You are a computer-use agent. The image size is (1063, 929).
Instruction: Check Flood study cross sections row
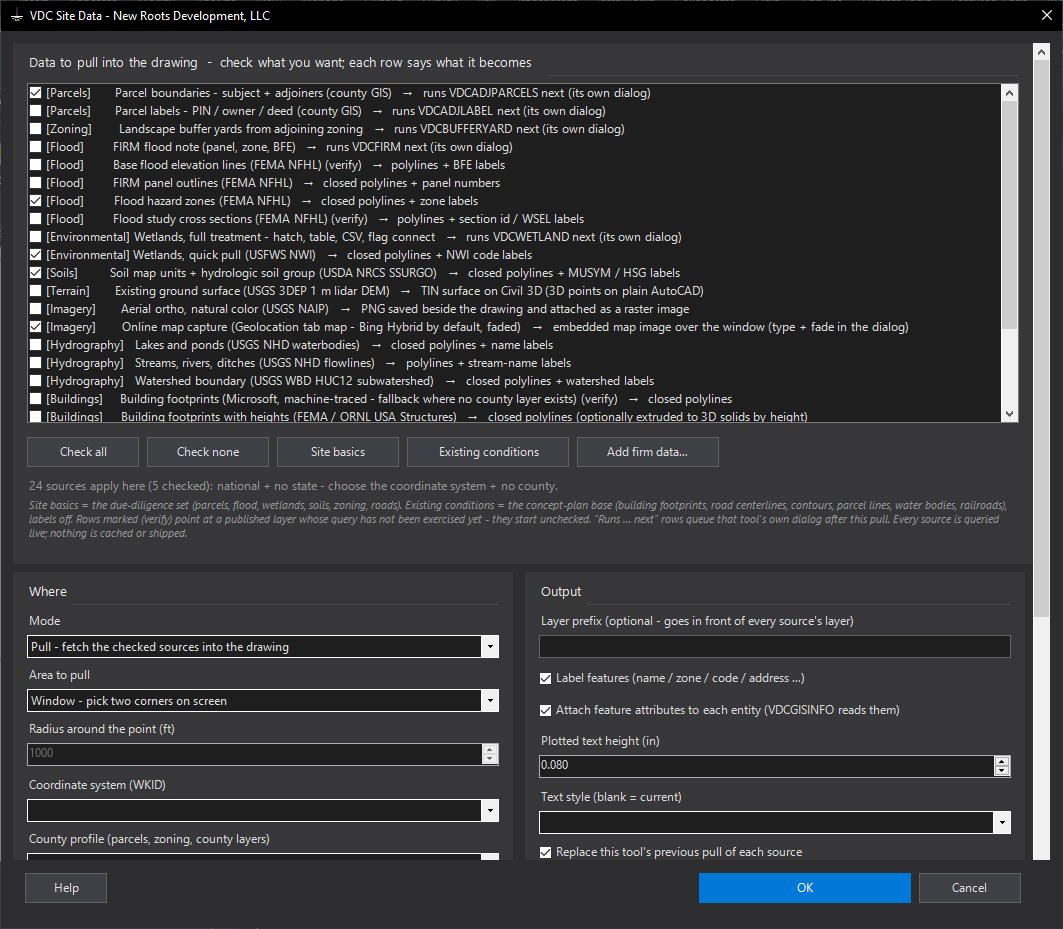[35, 219]
